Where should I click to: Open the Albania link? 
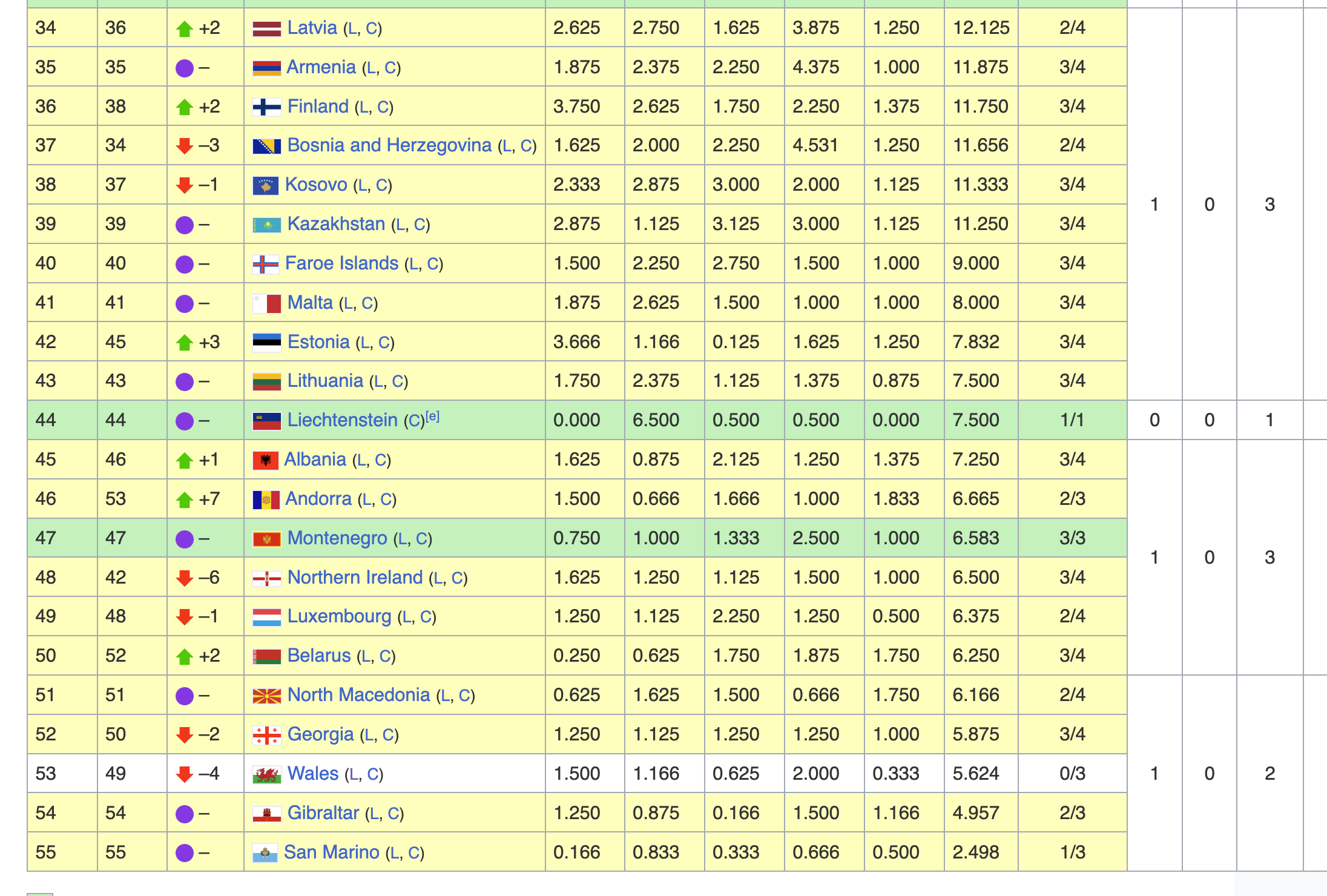[x=315, y=460]
